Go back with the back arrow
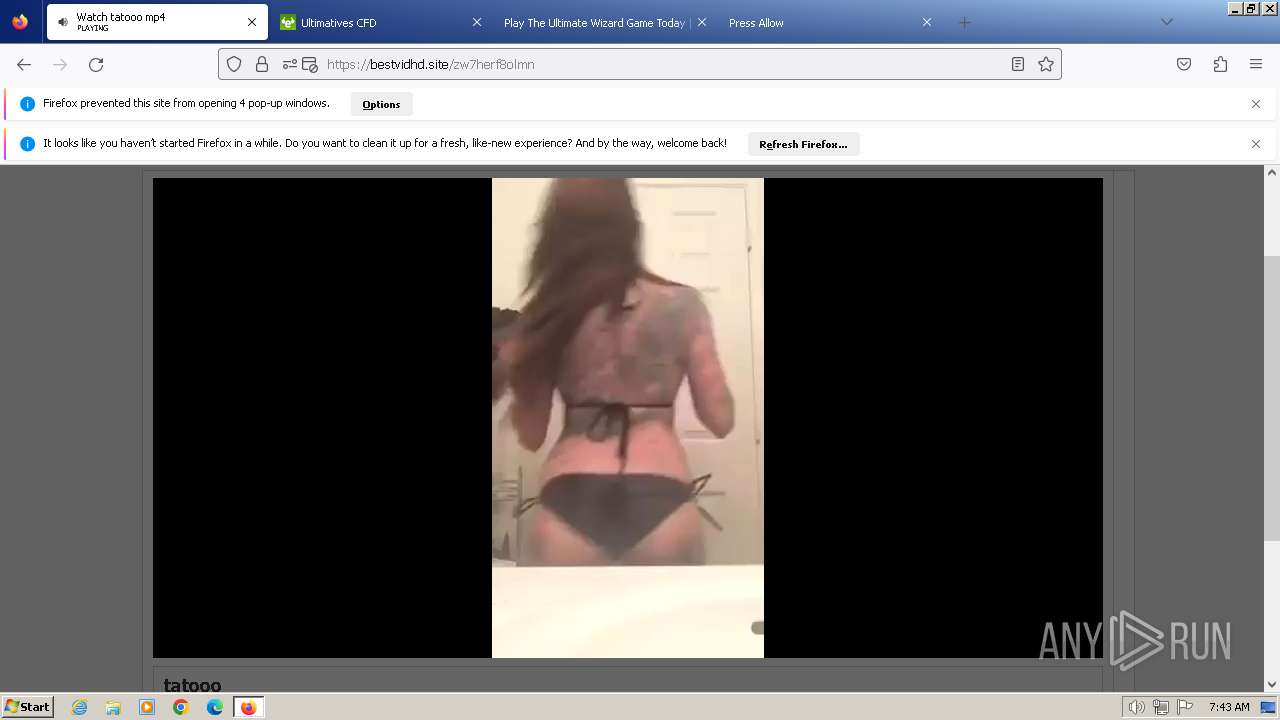This screenshot has width=1280, height=720. click(x=24, y=64)
